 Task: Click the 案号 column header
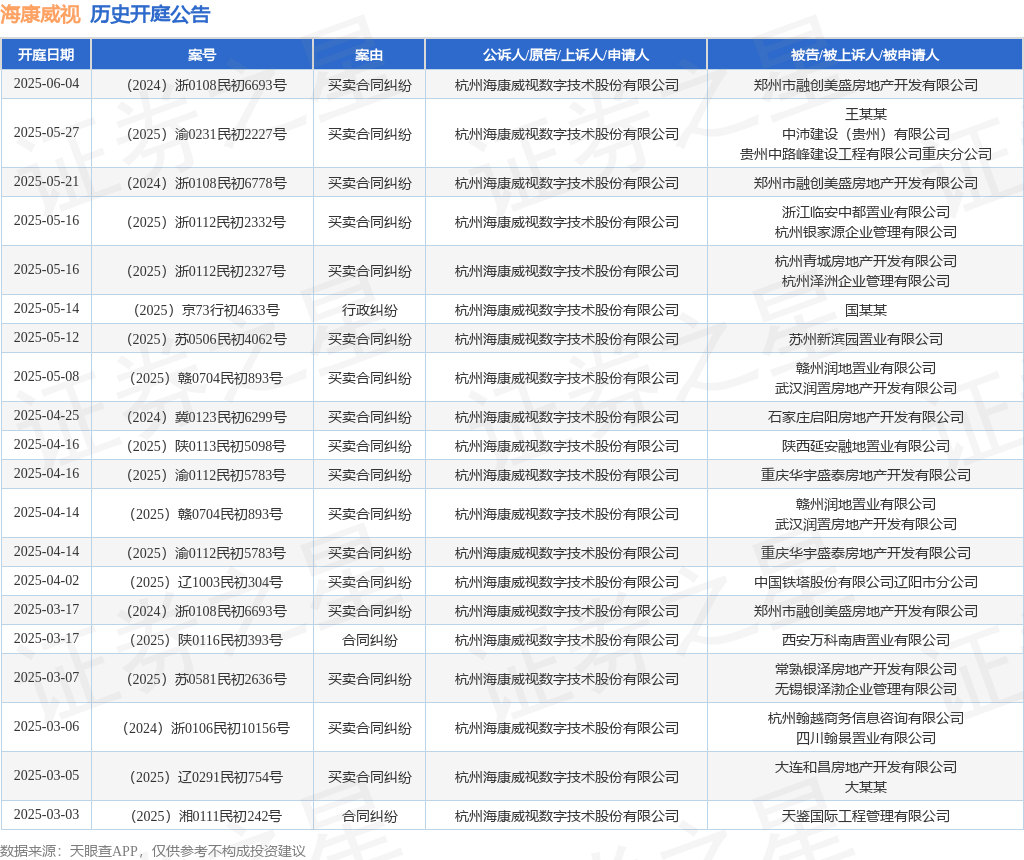(202, 55)
